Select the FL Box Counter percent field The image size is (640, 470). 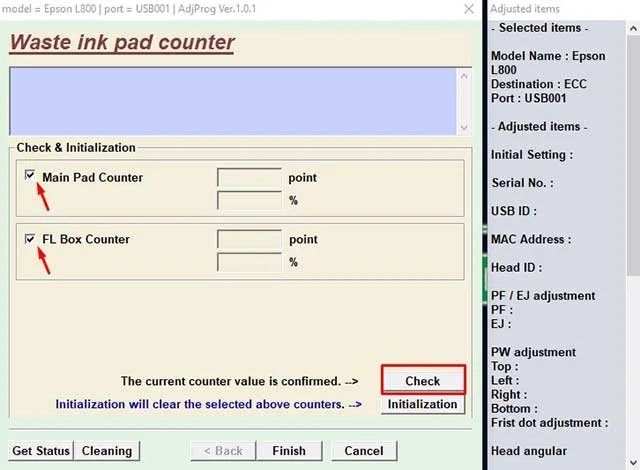pos(249,262)
